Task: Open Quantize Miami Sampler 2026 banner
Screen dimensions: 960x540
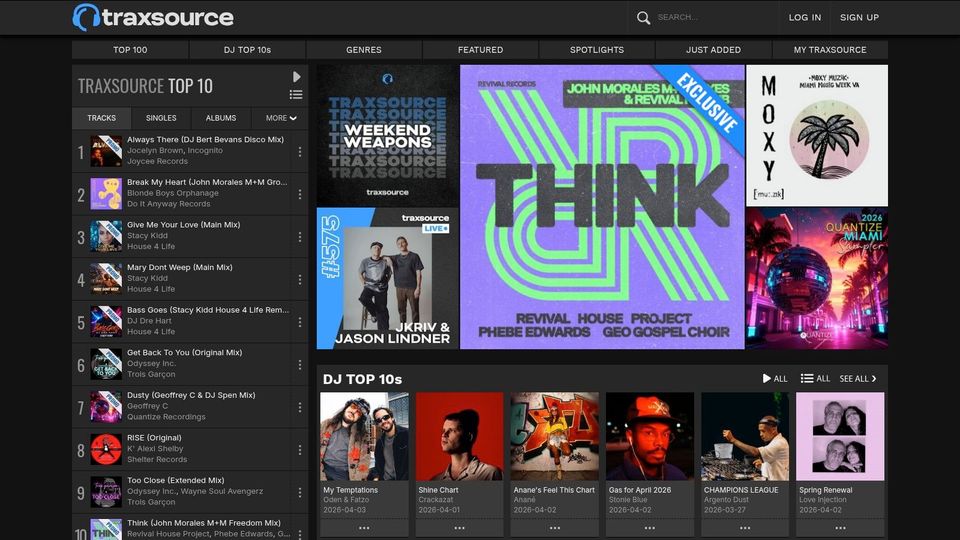Action: click(817, 278)
